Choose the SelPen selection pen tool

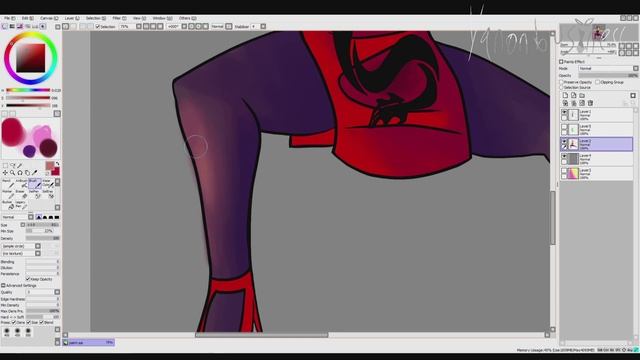tap(35, 194)
